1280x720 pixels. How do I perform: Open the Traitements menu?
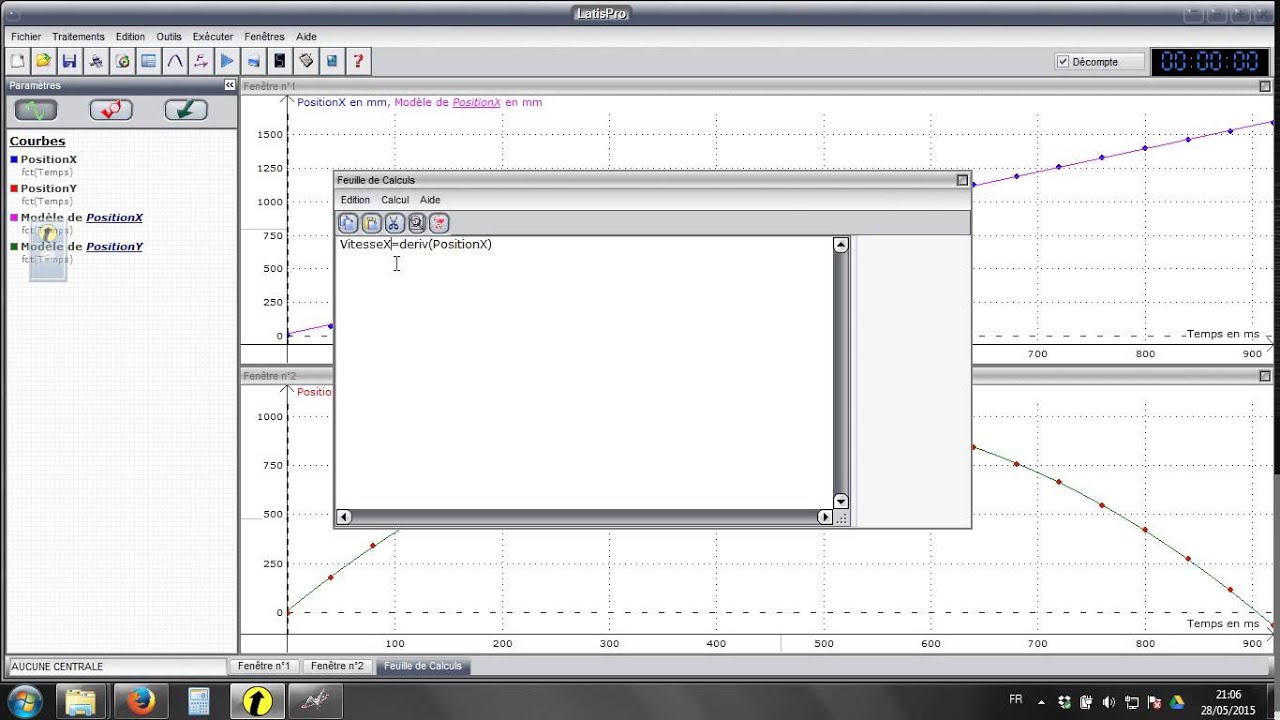click(x=78, y=37)
